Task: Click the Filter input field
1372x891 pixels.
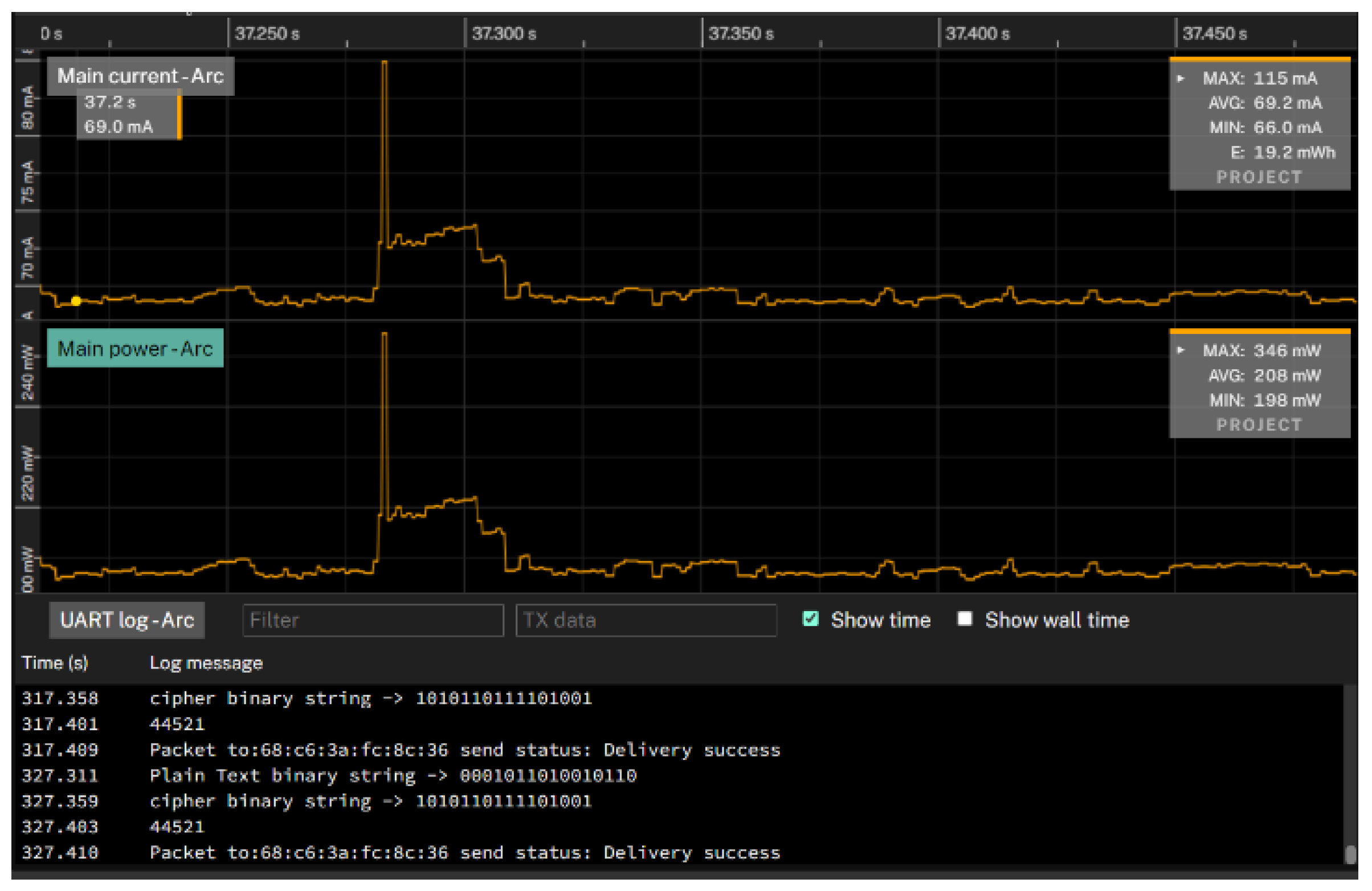Action: [373, 621]
